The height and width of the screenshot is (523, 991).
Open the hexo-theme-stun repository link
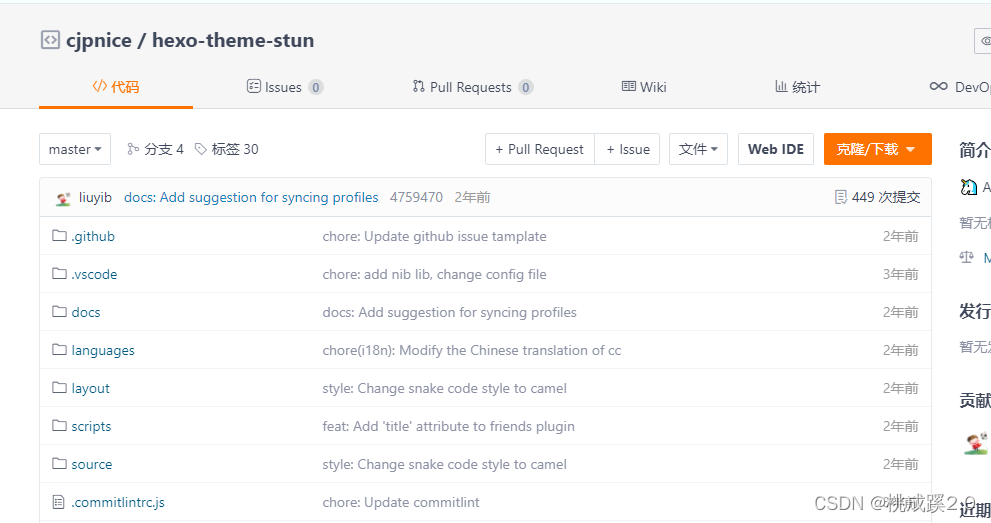coord(233,40)
